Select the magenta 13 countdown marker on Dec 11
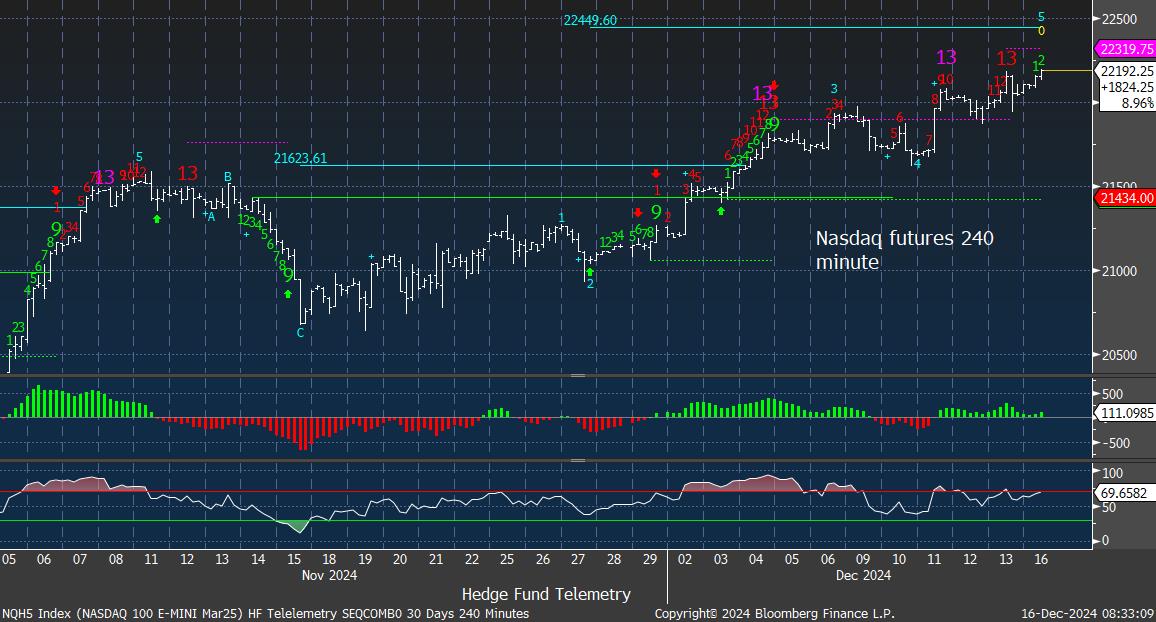The image size is (1156, 622). 946,57
